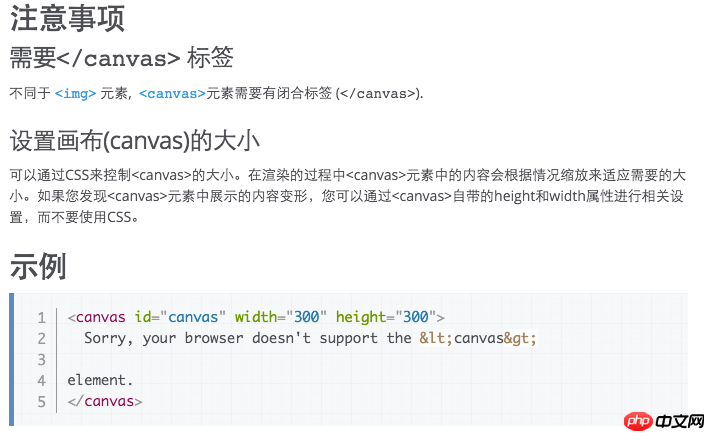Click line number 2 in code block
Viewport: 715px width, 441px height.
tap(41, 338)
